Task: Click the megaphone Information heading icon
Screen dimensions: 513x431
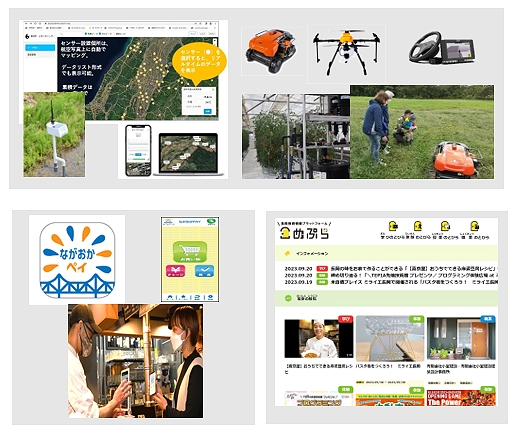Action: (x=287, y=254)
